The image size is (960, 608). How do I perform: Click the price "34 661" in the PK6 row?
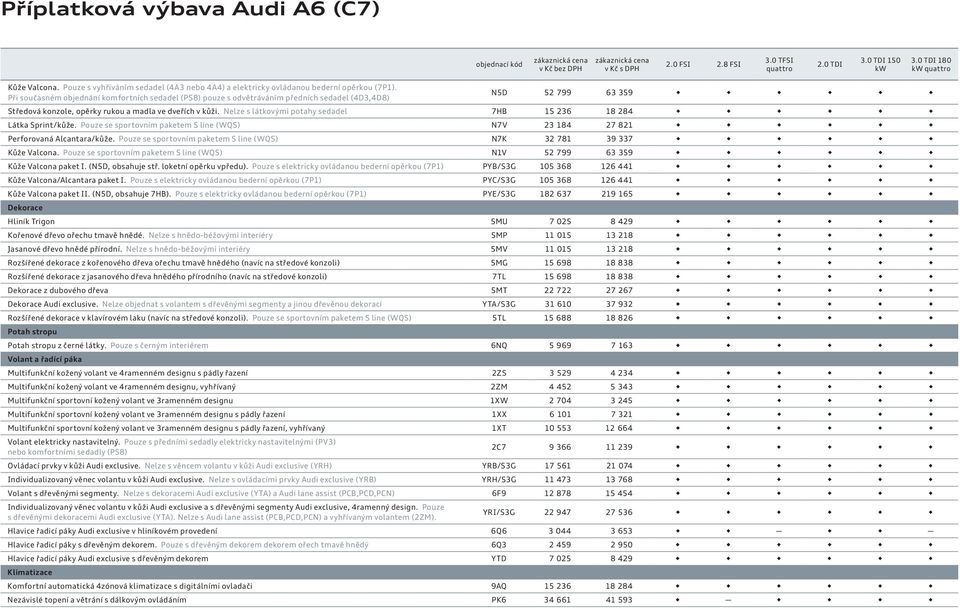(558, 600)
